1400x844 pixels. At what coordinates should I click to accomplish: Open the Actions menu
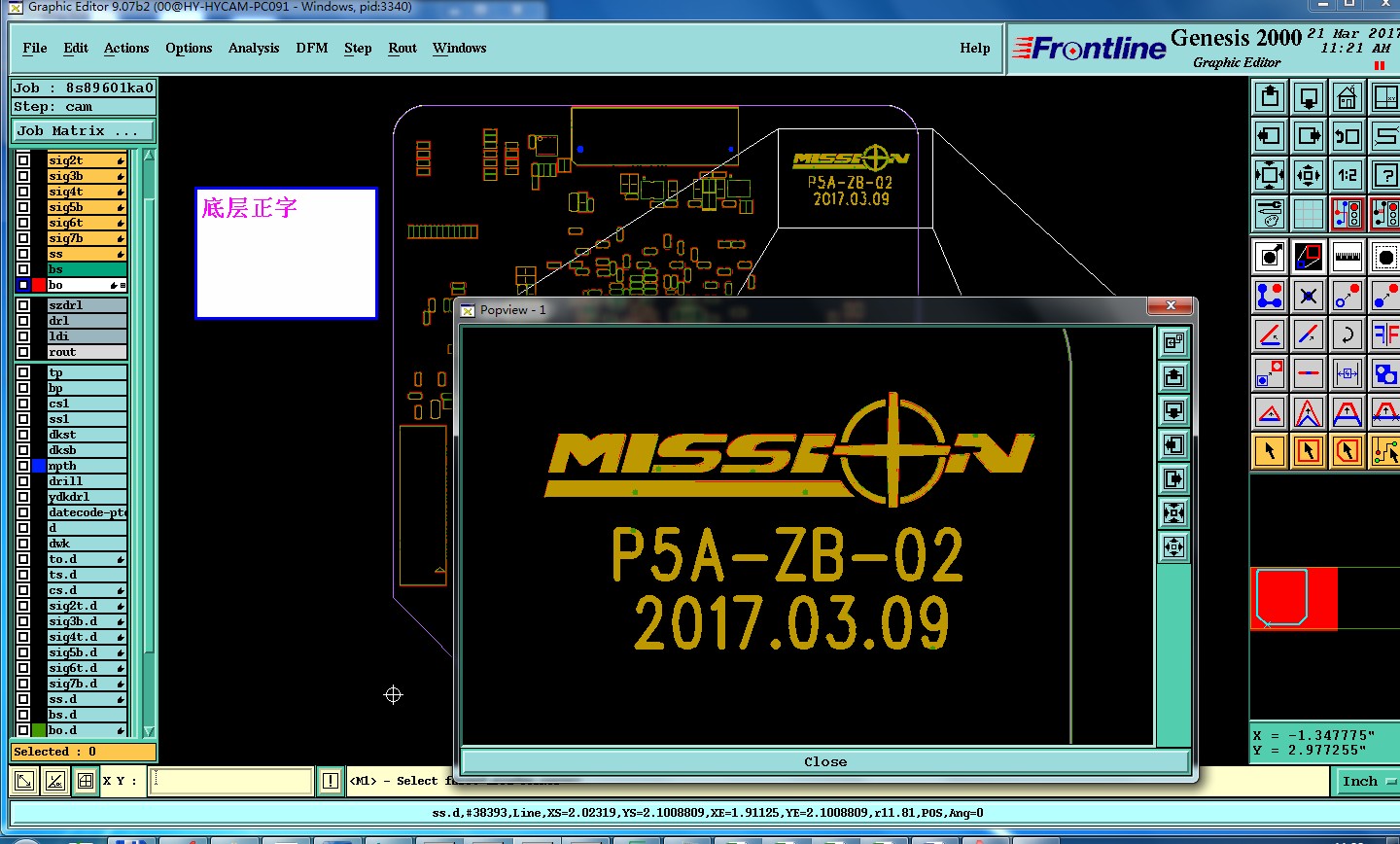tap(126, 48)
